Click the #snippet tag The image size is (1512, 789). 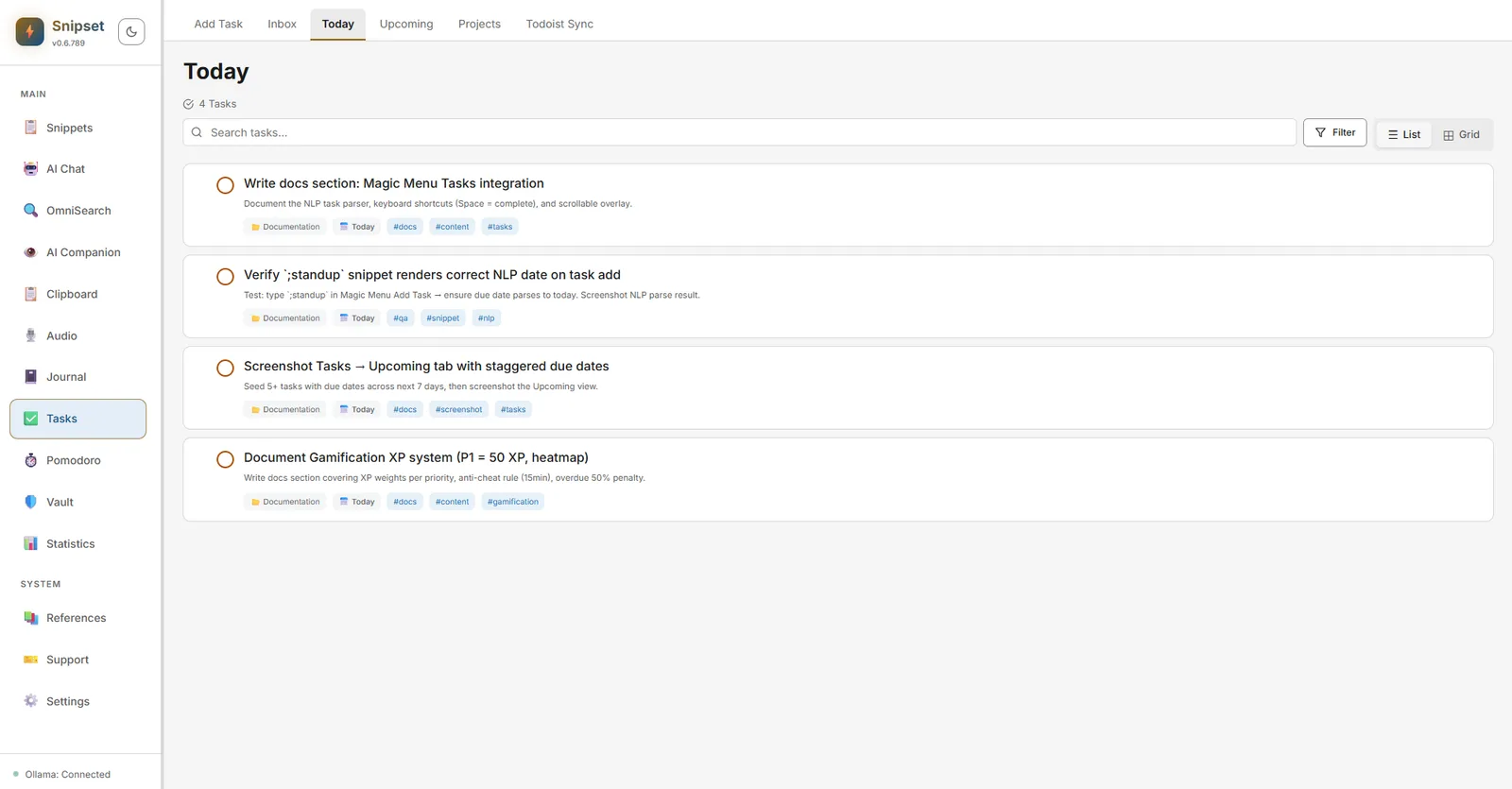tap(442, 318)
